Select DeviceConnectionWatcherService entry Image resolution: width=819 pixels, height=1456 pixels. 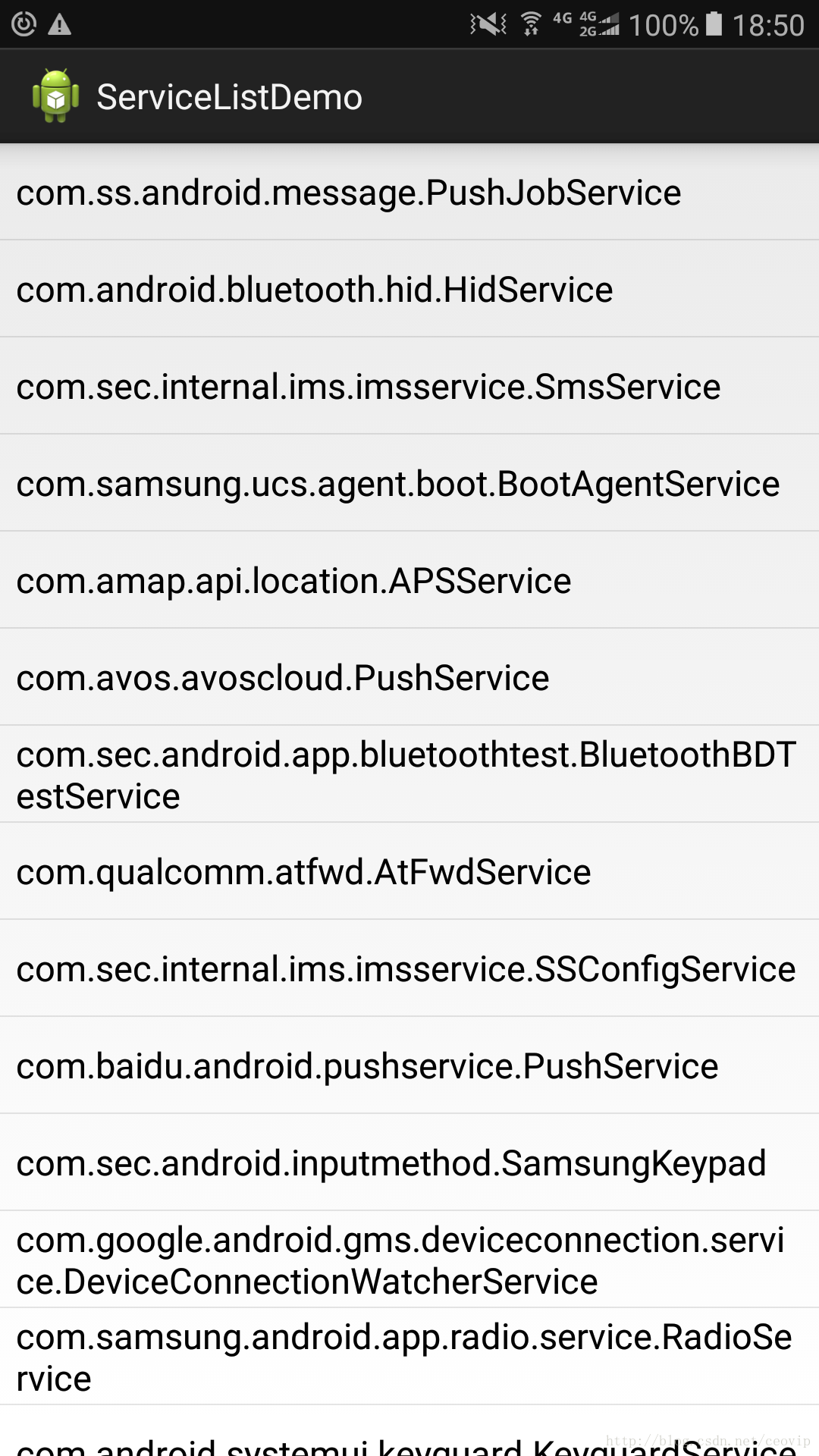[409, 1260]
